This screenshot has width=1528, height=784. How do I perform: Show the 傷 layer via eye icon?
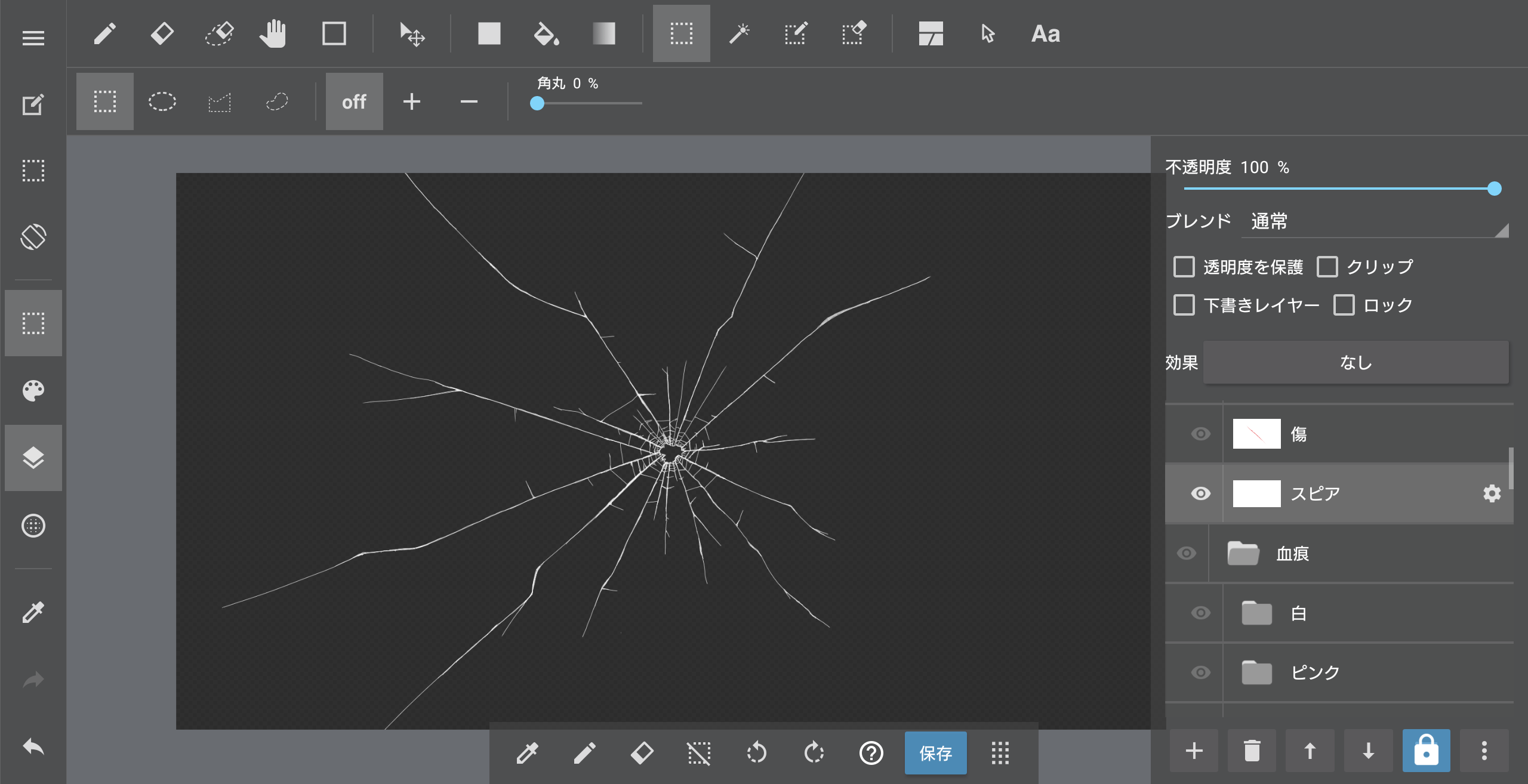(x=1200, y=434)
